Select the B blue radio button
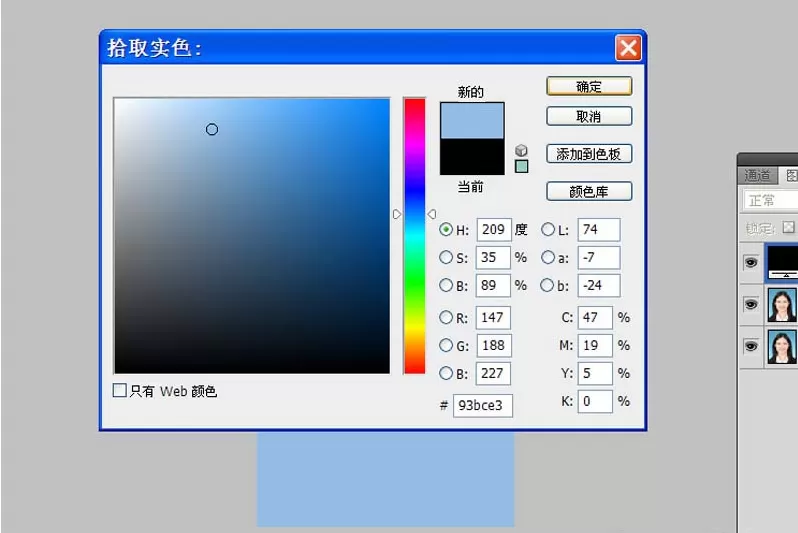Screen dimensions: 798x533 click(446, 373)
